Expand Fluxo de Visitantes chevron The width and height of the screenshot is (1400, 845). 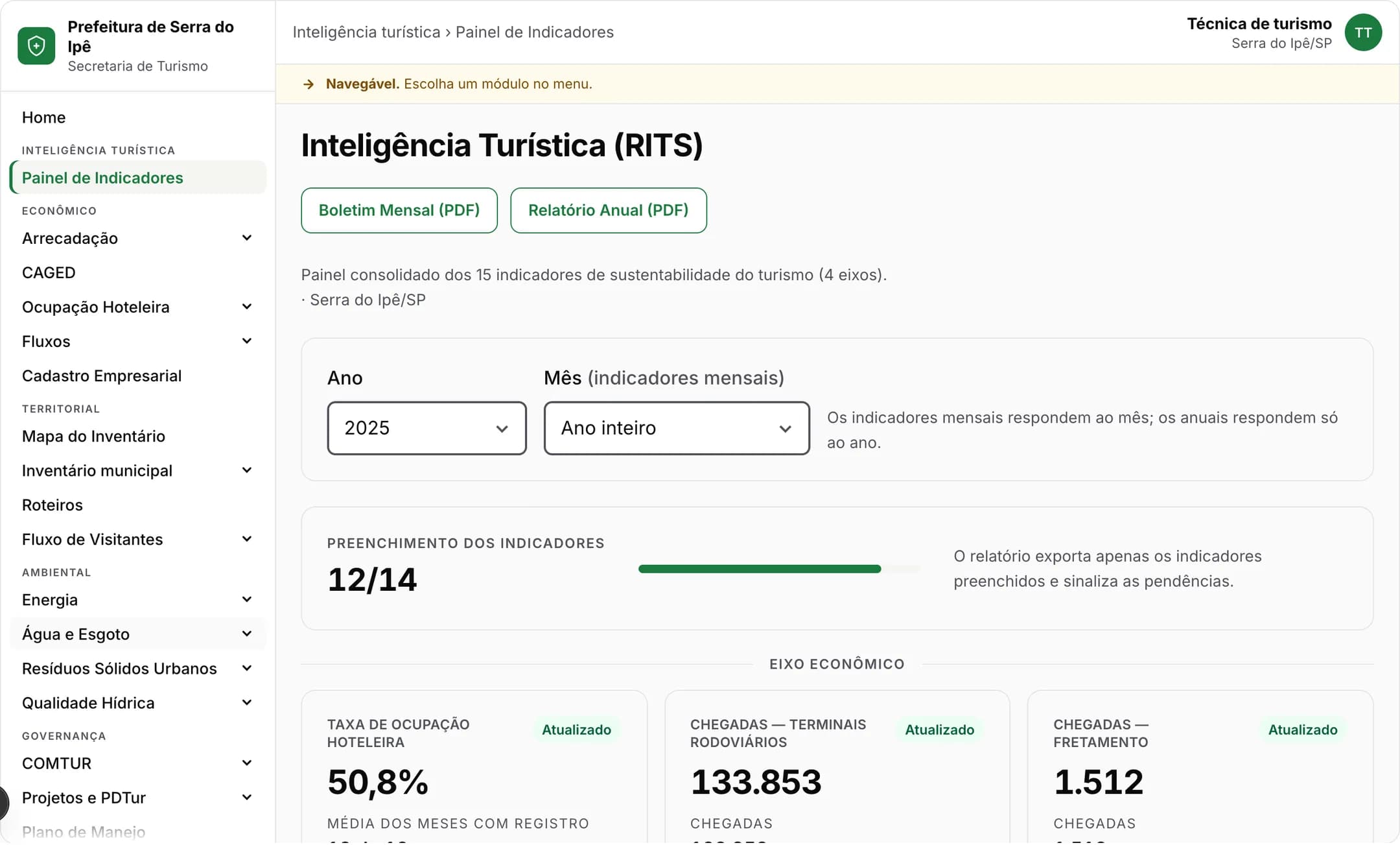point(247,539)
